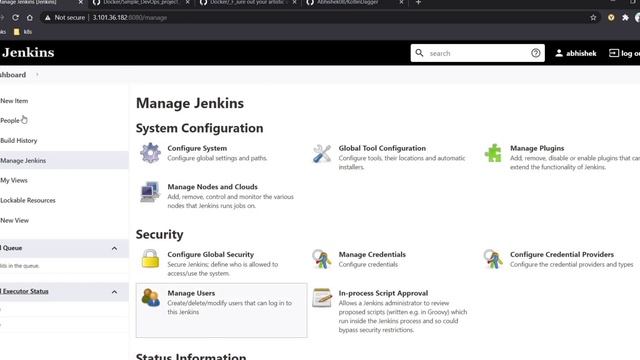640x360 pixels.
Task: Click the browser address bar URL
Action: click(130, 18)
